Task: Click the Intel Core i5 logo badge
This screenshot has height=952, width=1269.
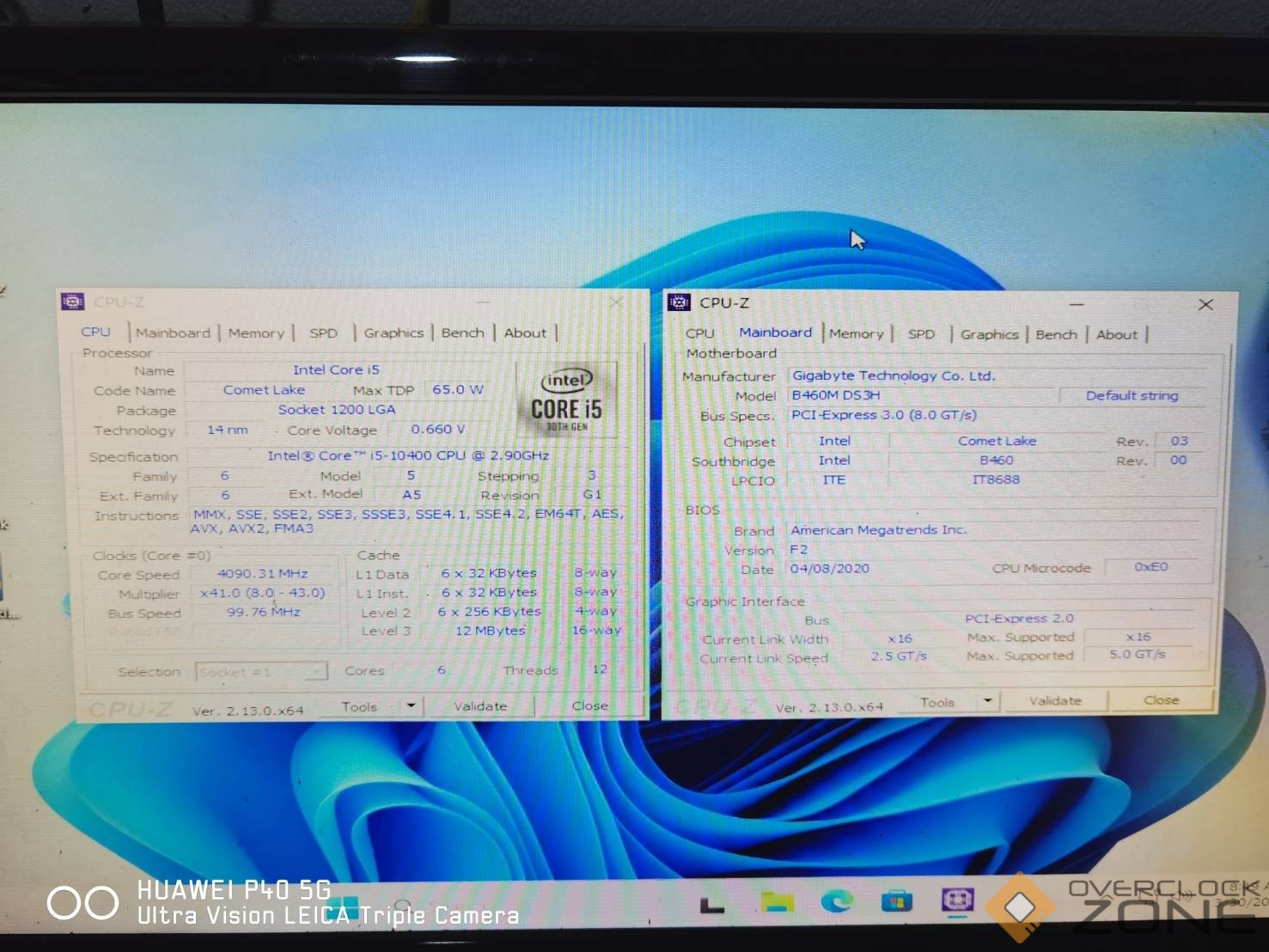Action: [567, 400]
